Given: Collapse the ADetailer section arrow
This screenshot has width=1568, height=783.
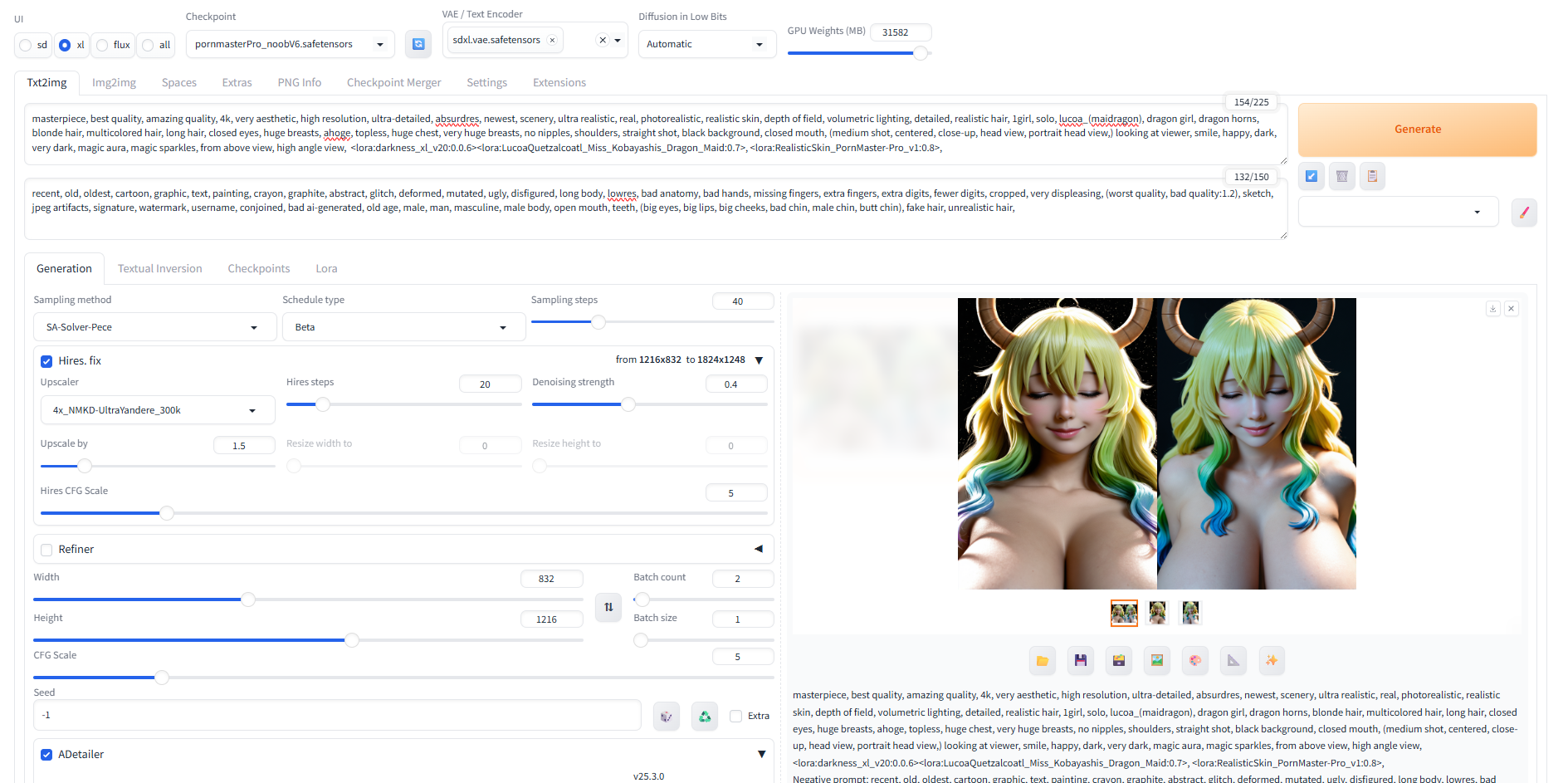Looking at the screenshot, I should pyautogui.click(x=761, y=754).
